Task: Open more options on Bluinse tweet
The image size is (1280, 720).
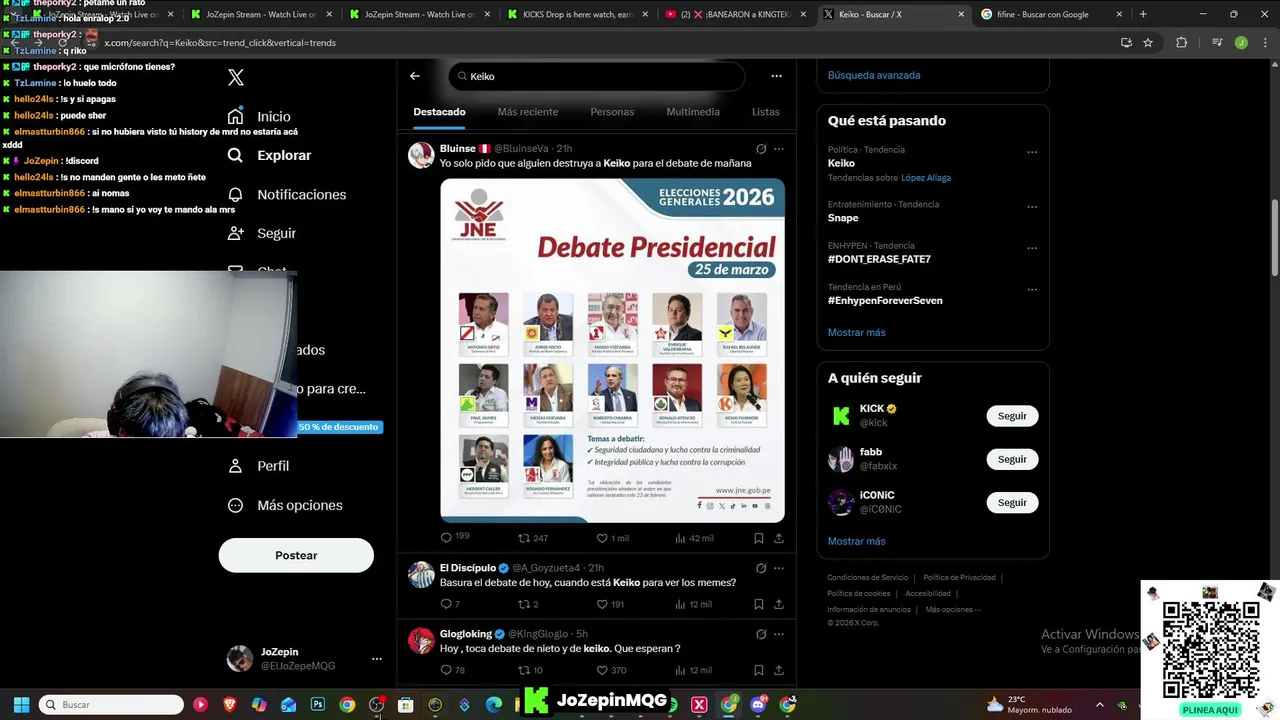Action: point(779,149)
